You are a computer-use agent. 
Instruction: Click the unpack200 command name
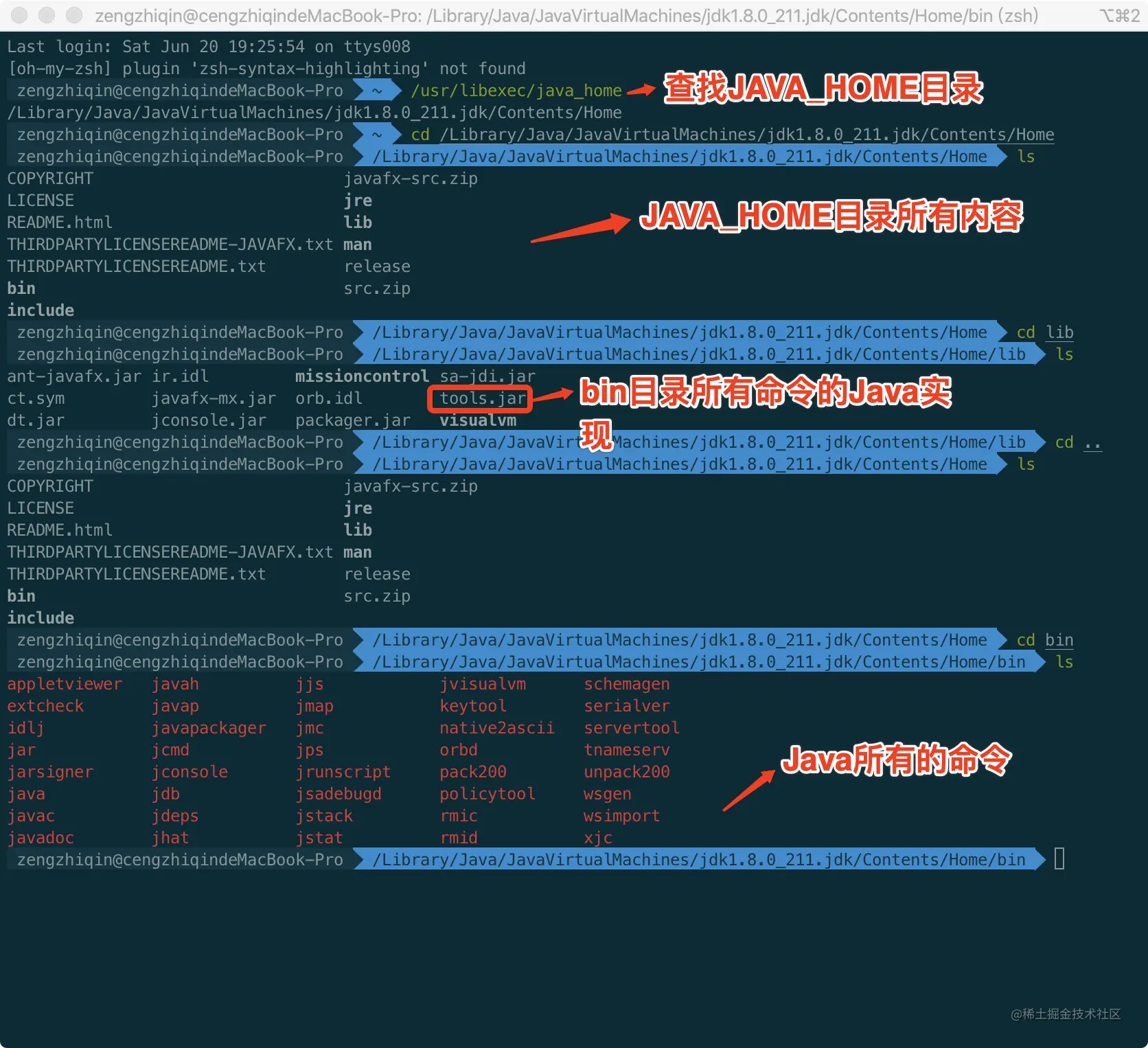[627, 772]
